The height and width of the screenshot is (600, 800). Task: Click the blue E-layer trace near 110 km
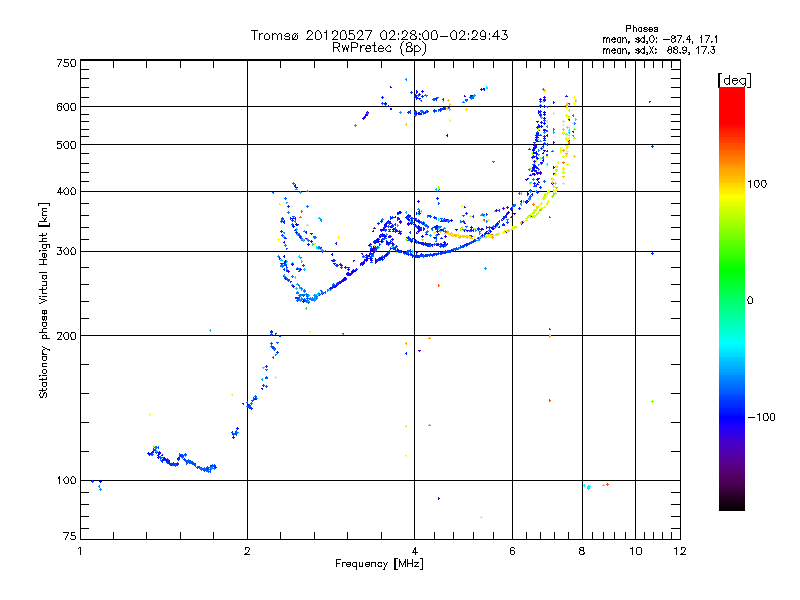pos(182,459)
